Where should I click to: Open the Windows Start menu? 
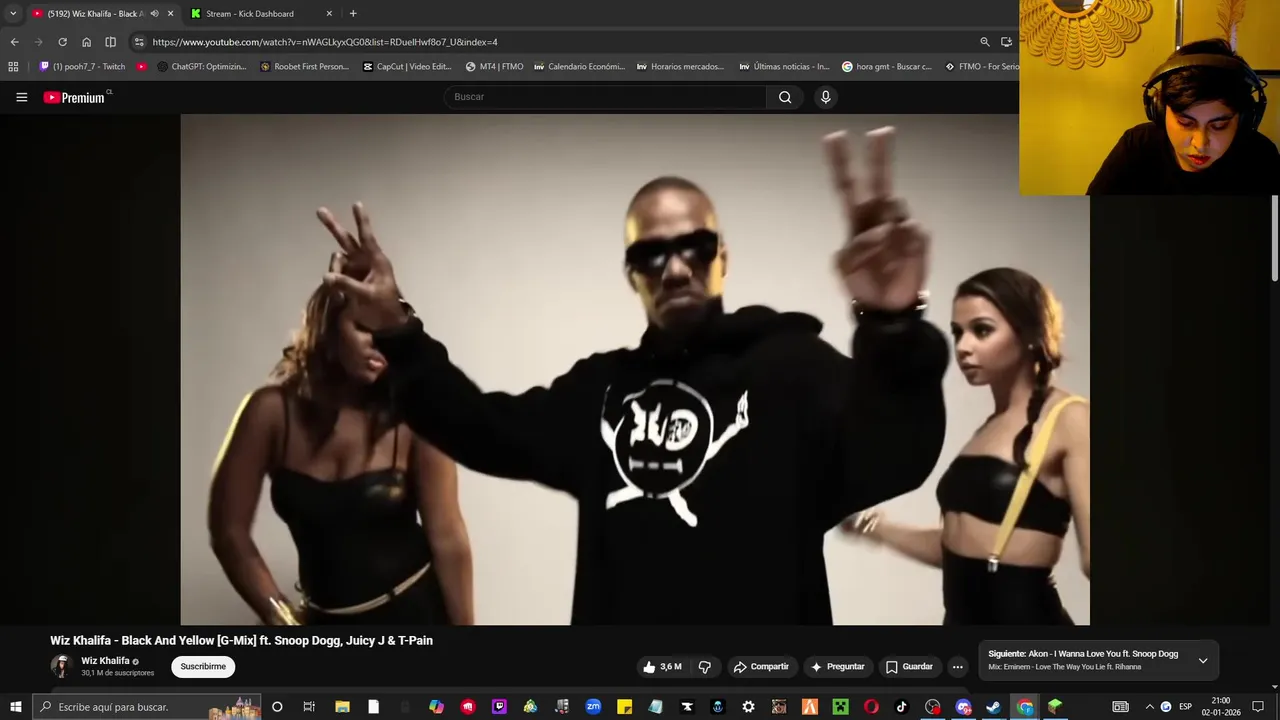[15, 707]
